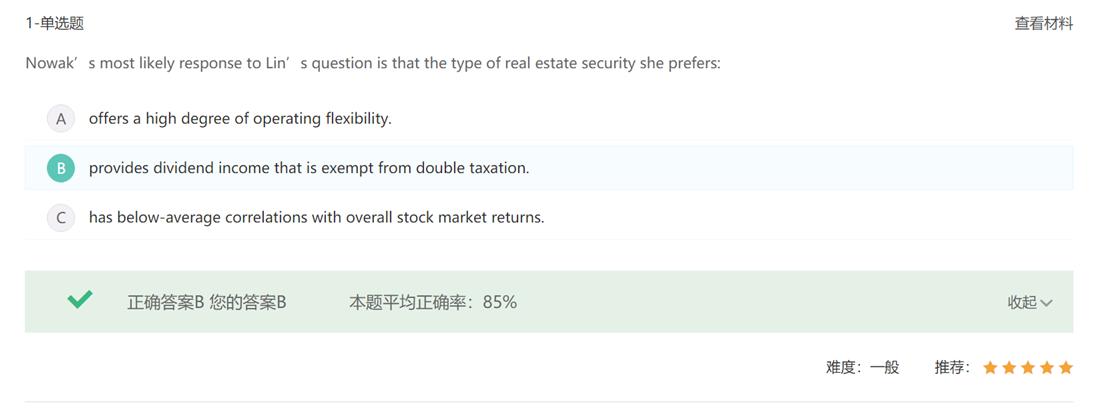This screenshot has height=410, width=1100.
Task: Click the 1-单选题 heading
Action: pyautogui.click(x=55, y=24)
